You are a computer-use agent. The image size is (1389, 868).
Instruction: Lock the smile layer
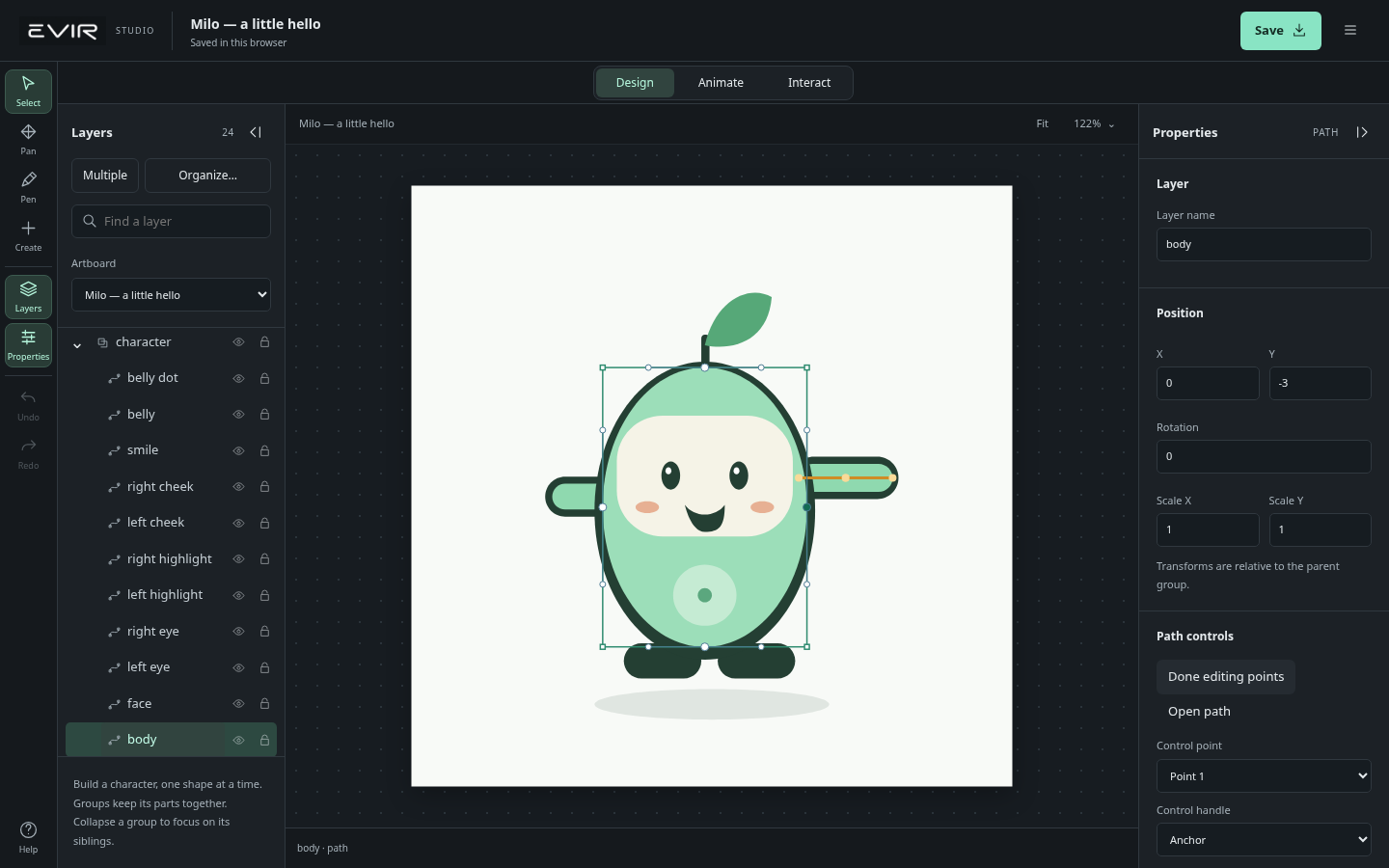[264, 450]
